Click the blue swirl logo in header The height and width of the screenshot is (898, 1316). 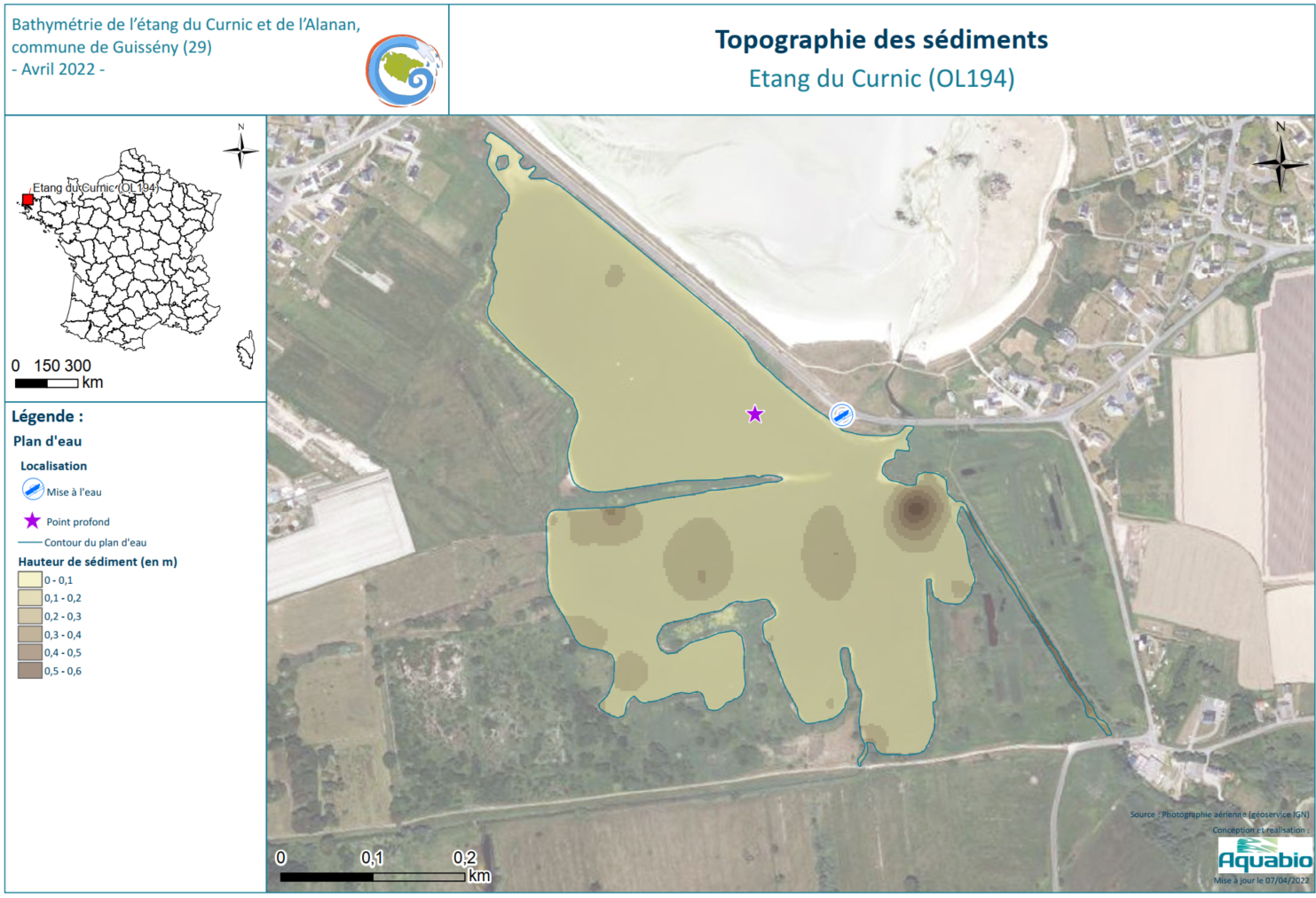(404, 70)
